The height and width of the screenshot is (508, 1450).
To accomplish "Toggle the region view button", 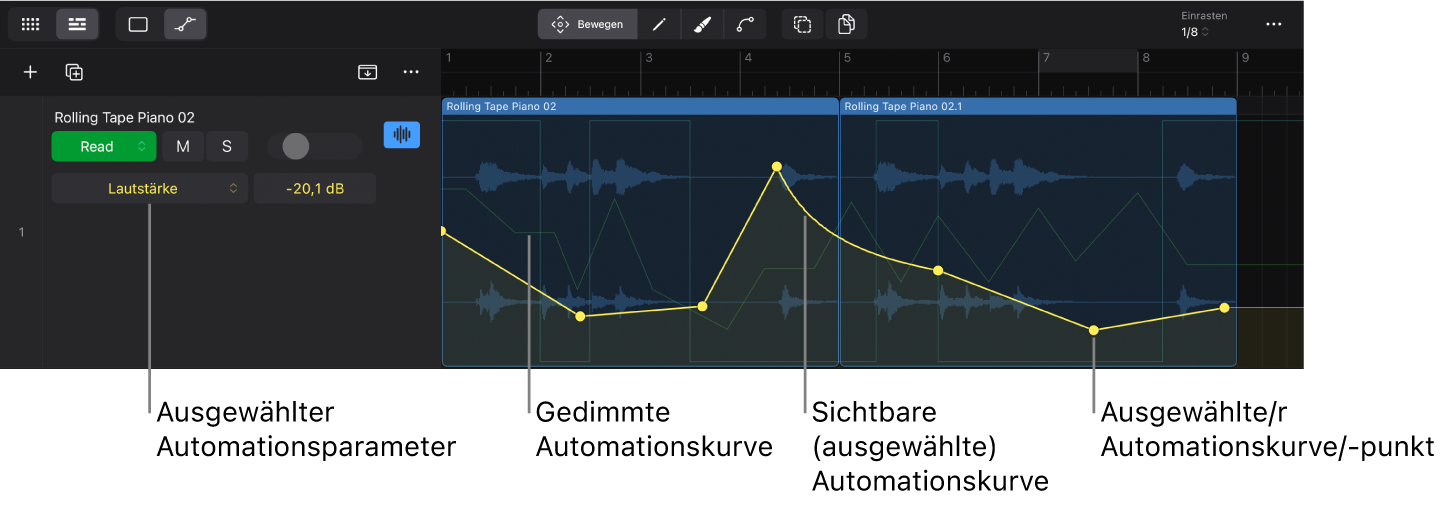I will click(138, 24).
